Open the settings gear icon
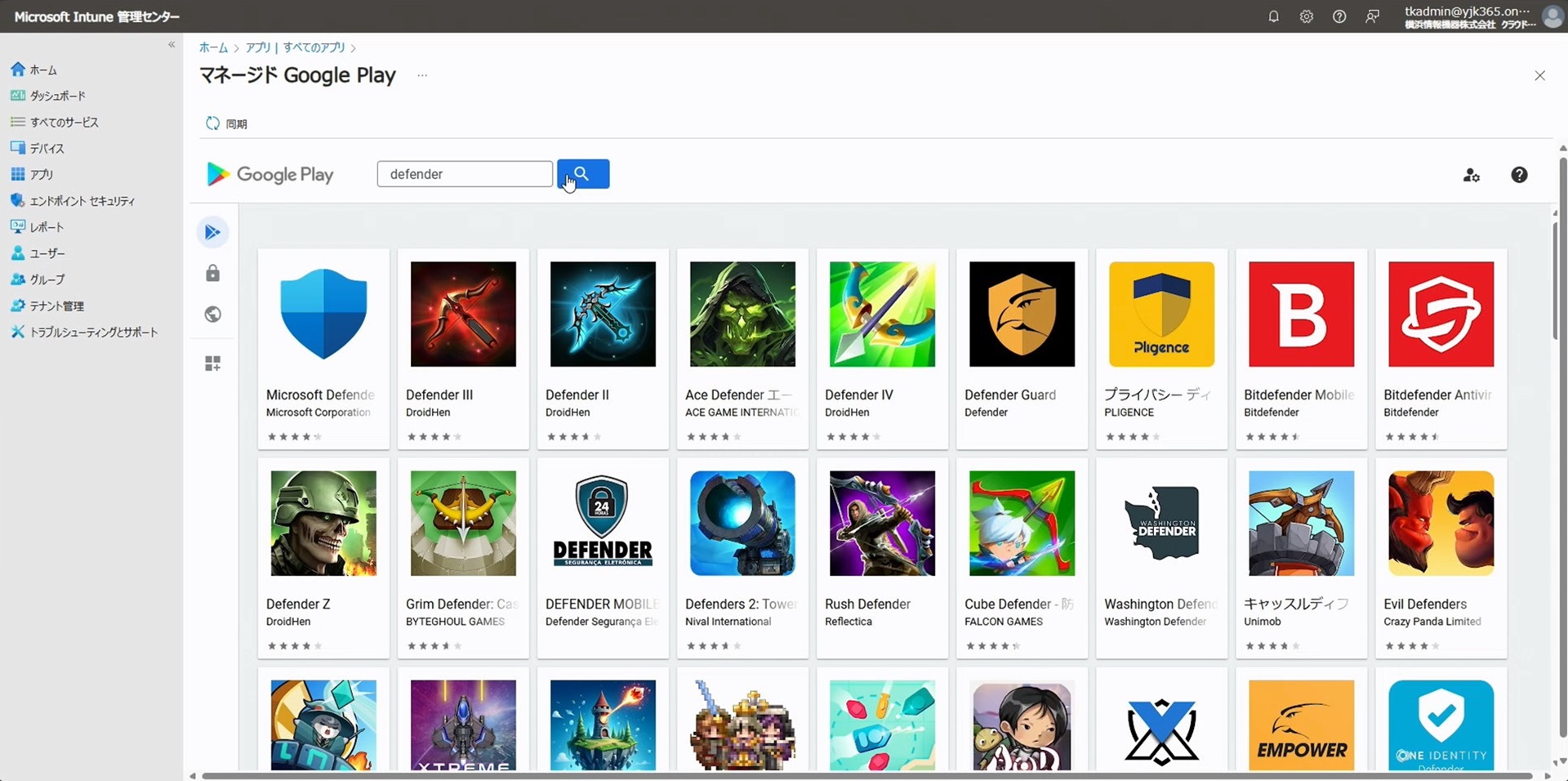The height and width of the screenshot is (781, 1568). [x=1306, y=16]
